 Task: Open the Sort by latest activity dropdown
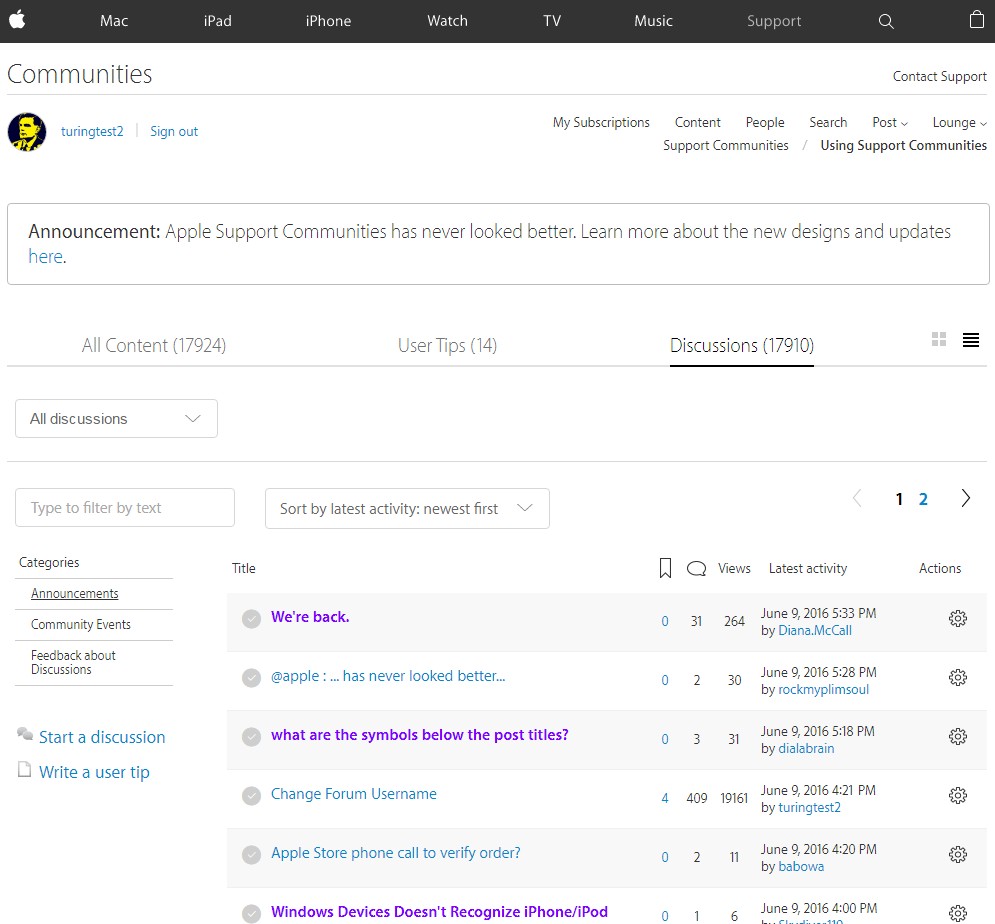click(x=406, y=508)
